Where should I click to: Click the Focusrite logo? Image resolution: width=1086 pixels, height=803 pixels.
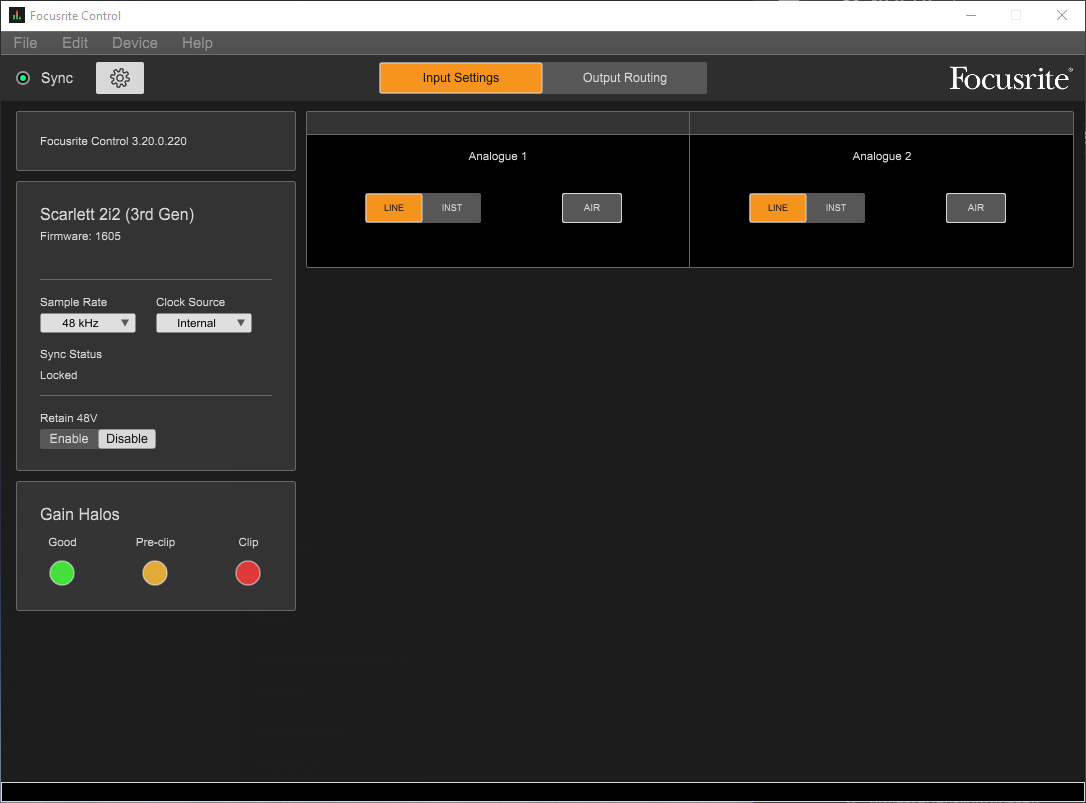coord(1011,78)
